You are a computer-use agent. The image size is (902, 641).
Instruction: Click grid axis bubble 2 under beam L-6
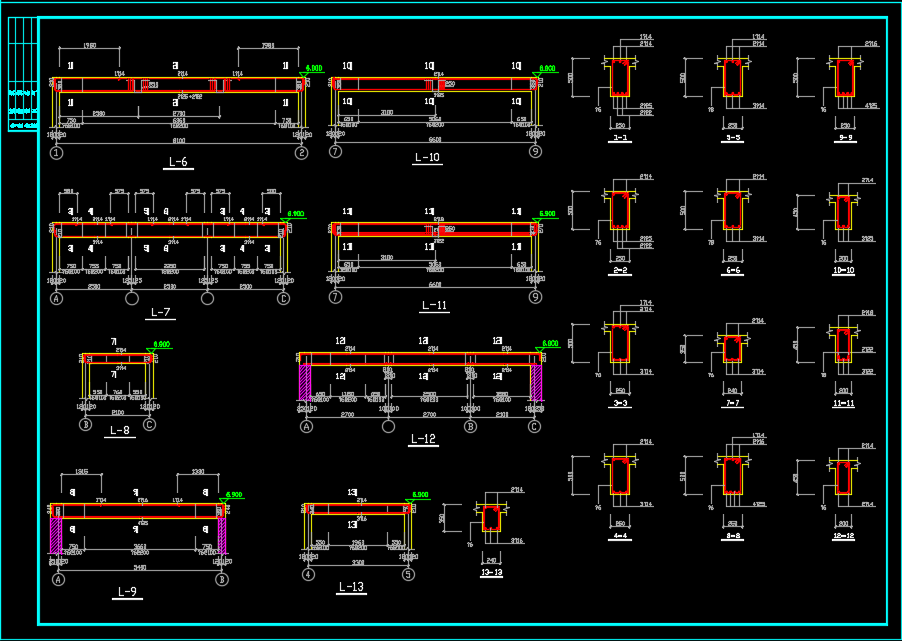pos(302,153)
